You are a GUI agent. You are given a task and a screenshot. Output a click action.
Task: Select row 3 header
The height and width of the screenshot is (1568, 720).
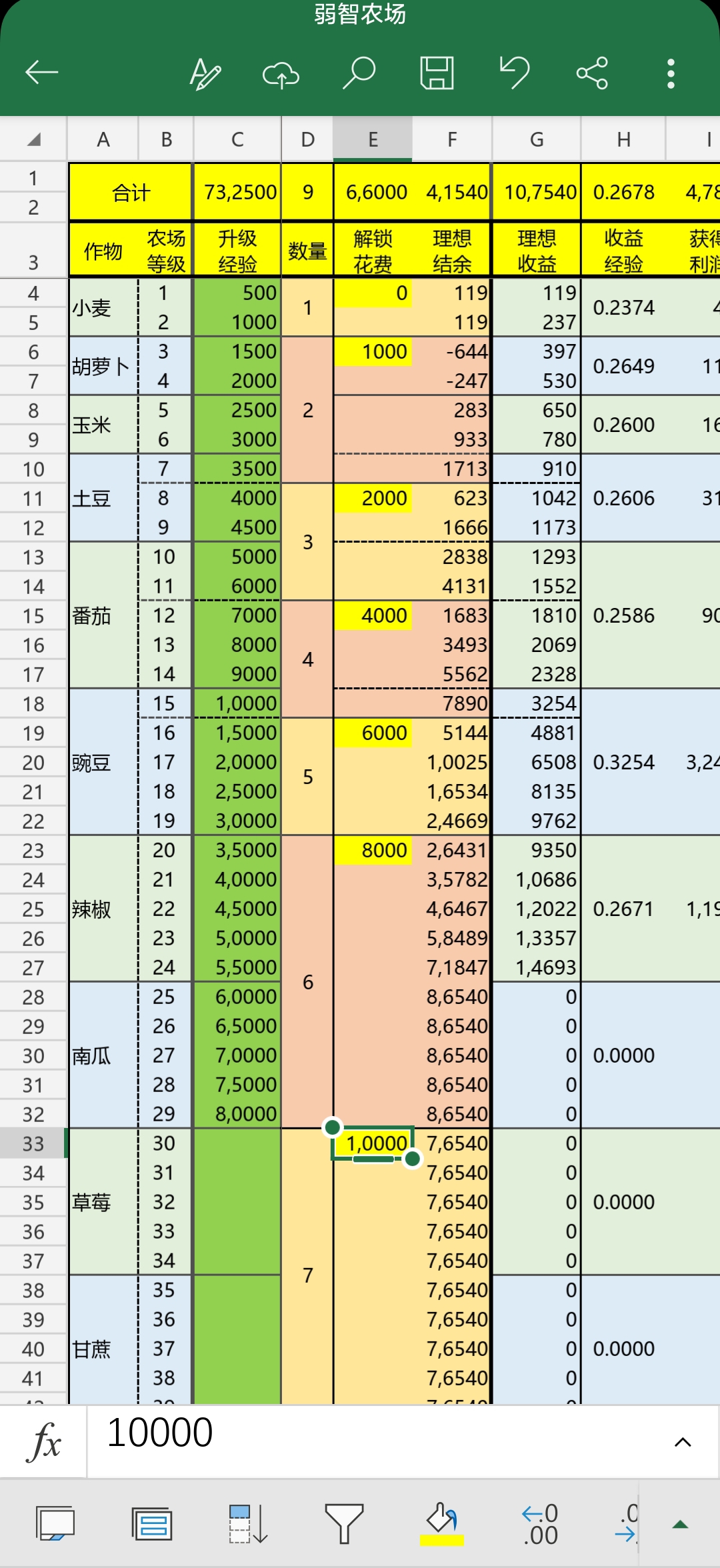coord(33,249)
